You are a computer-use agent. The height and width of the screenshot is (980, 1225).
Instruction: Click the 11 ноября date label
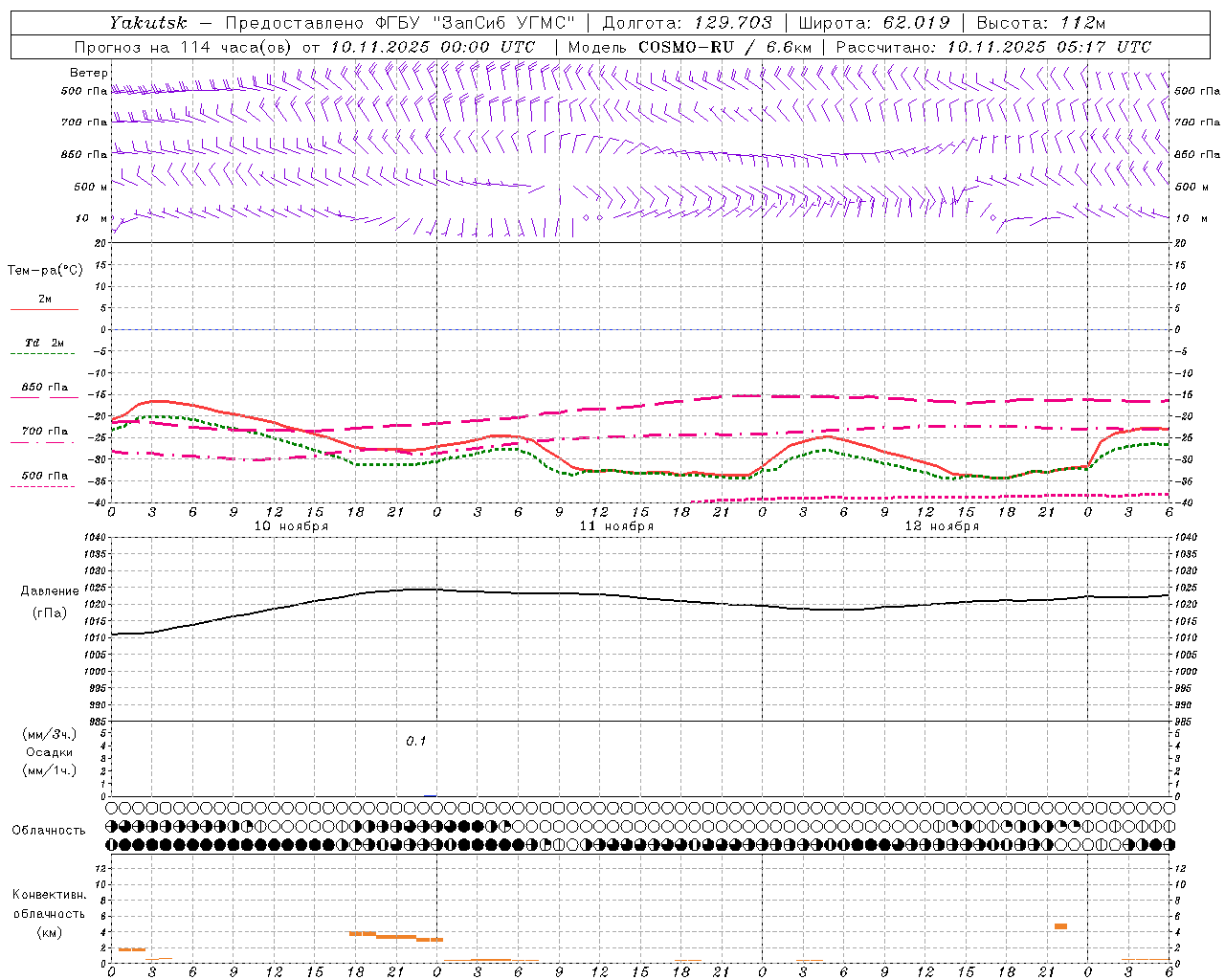coord(616,526)
